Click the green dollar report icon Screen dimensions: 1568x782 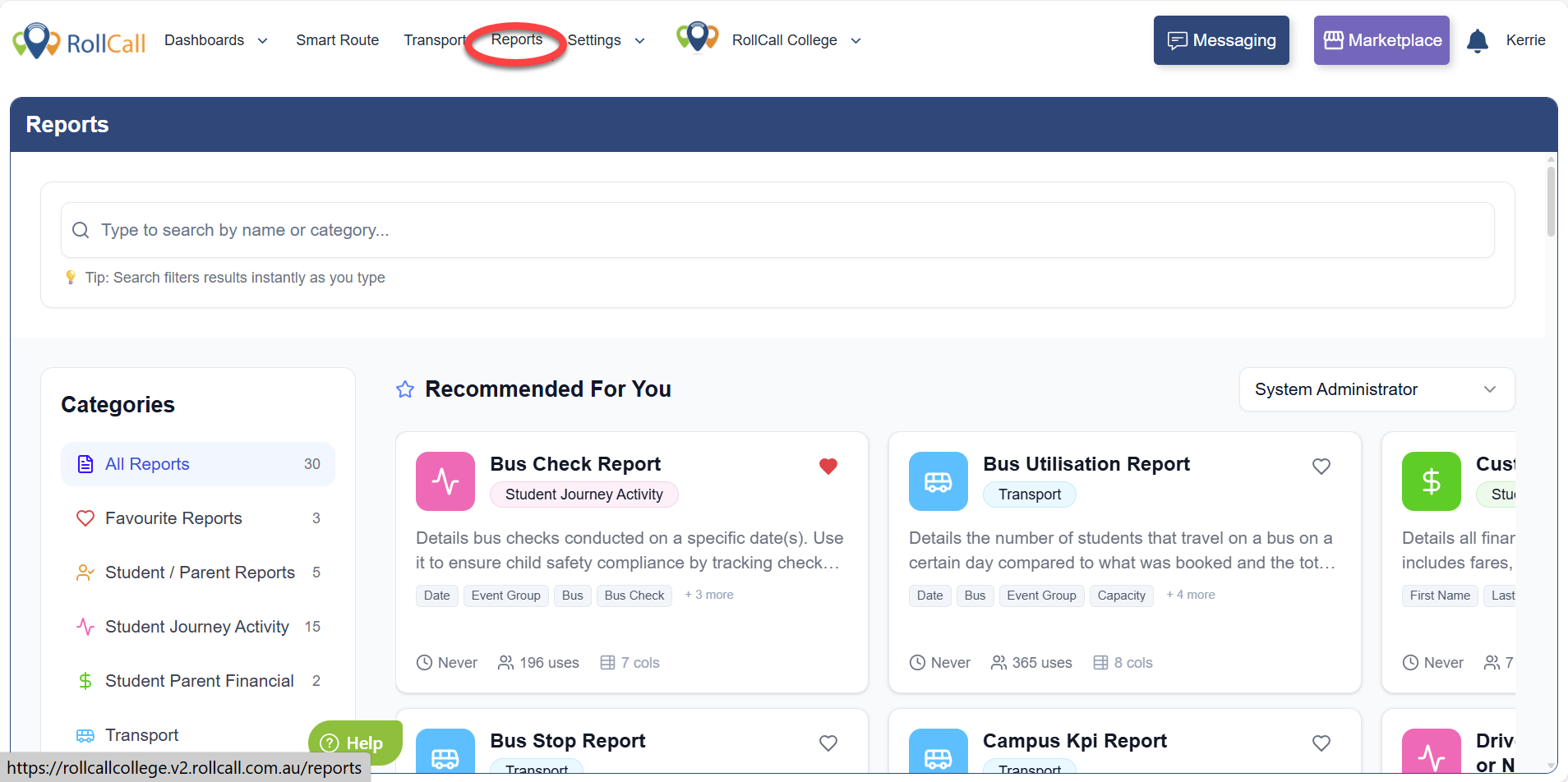point(1432,481)
